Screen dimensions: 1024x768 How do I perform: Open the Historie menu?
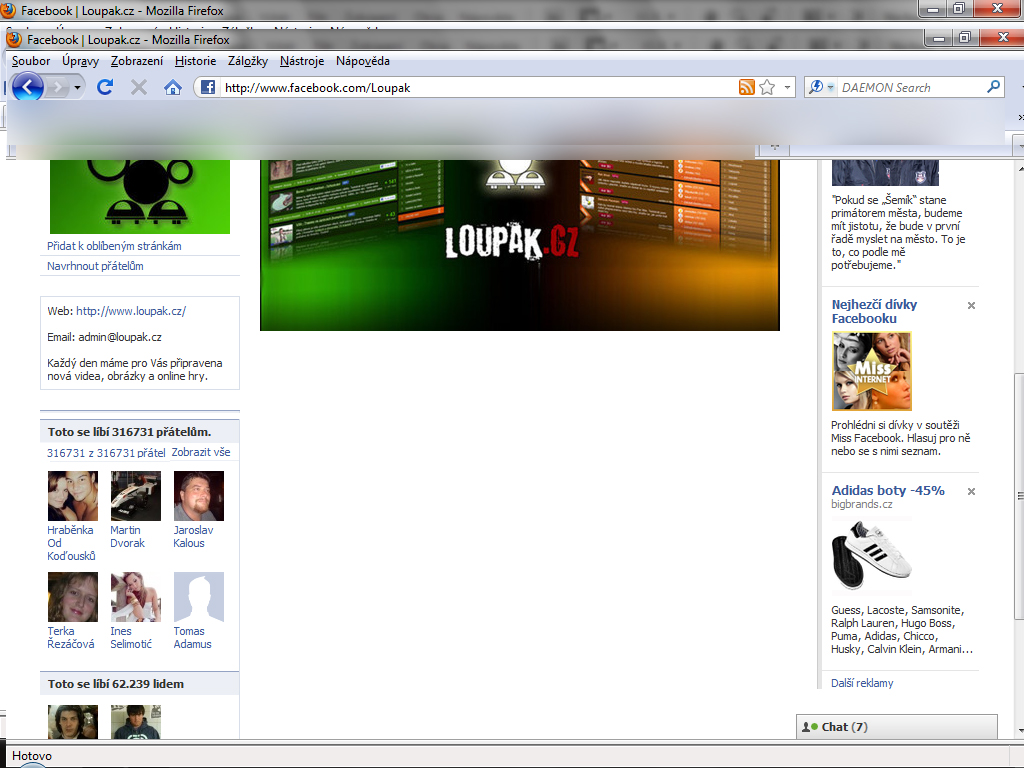[195, 61]
